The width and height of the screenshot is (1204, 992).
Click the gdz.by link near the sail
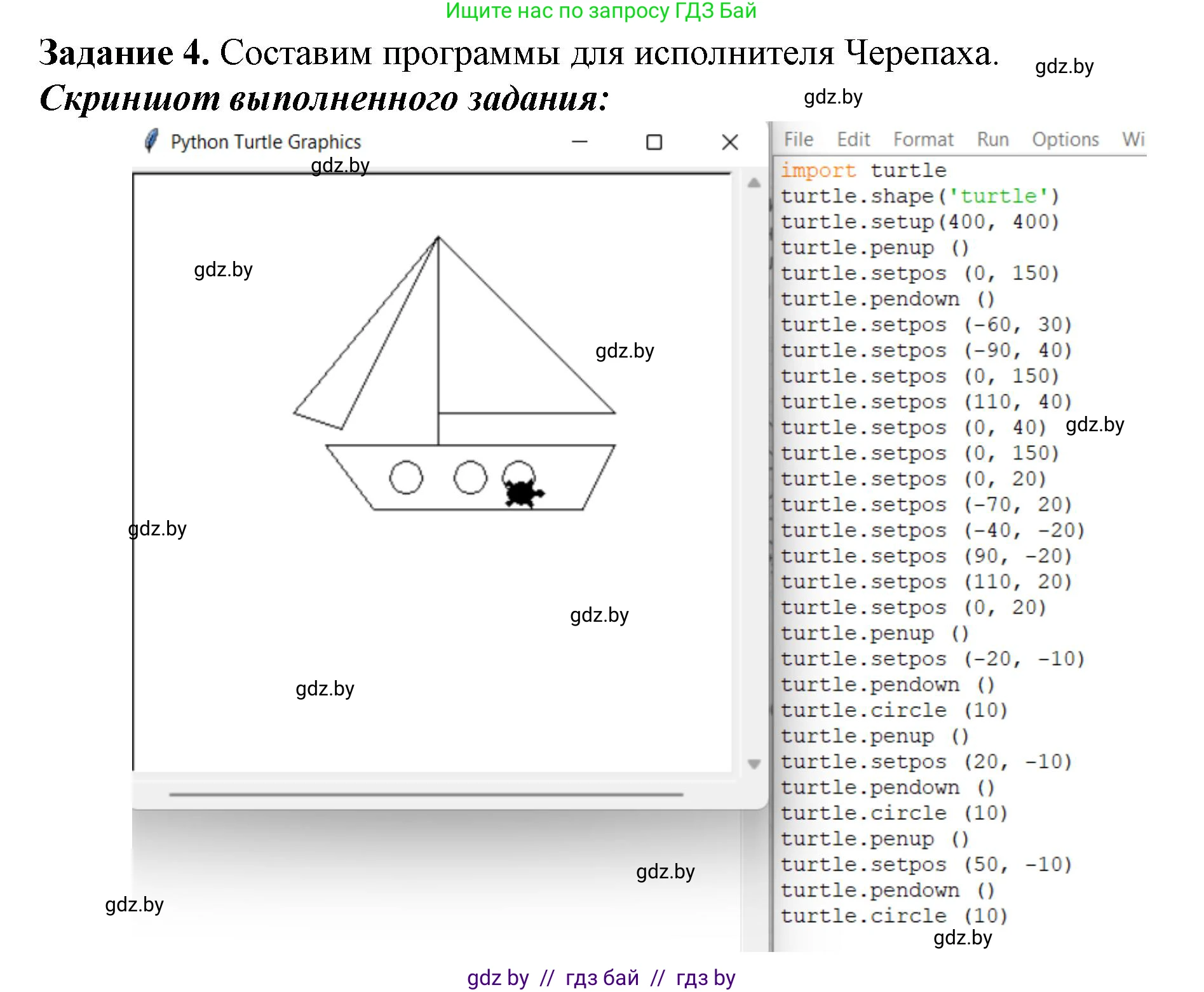pyautogui.click(x=625, y=352)
